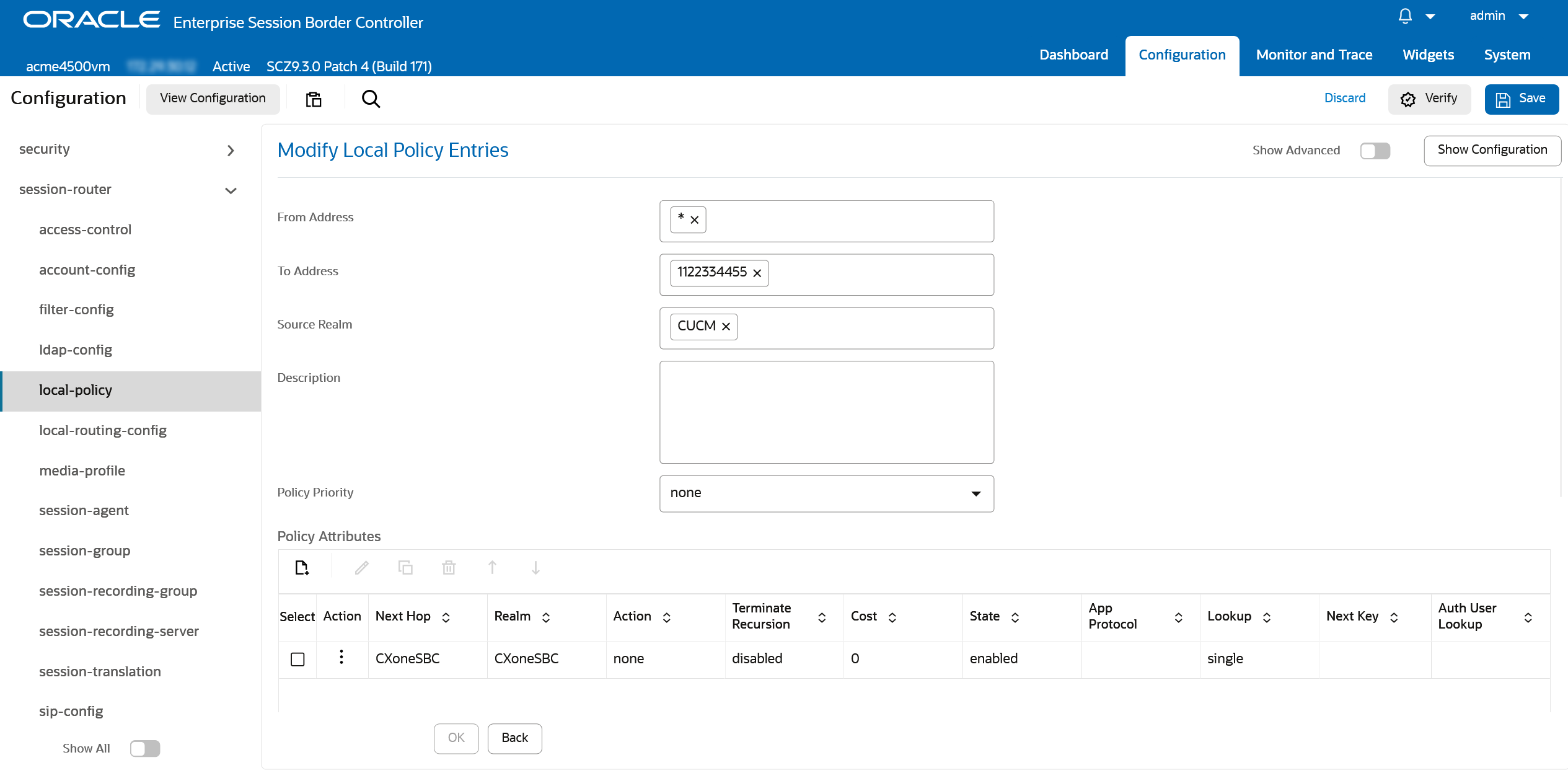Move policy attribute down with arrow icon
The height and width of the screenshot is (773, 1568).
[x=535, y=568]
